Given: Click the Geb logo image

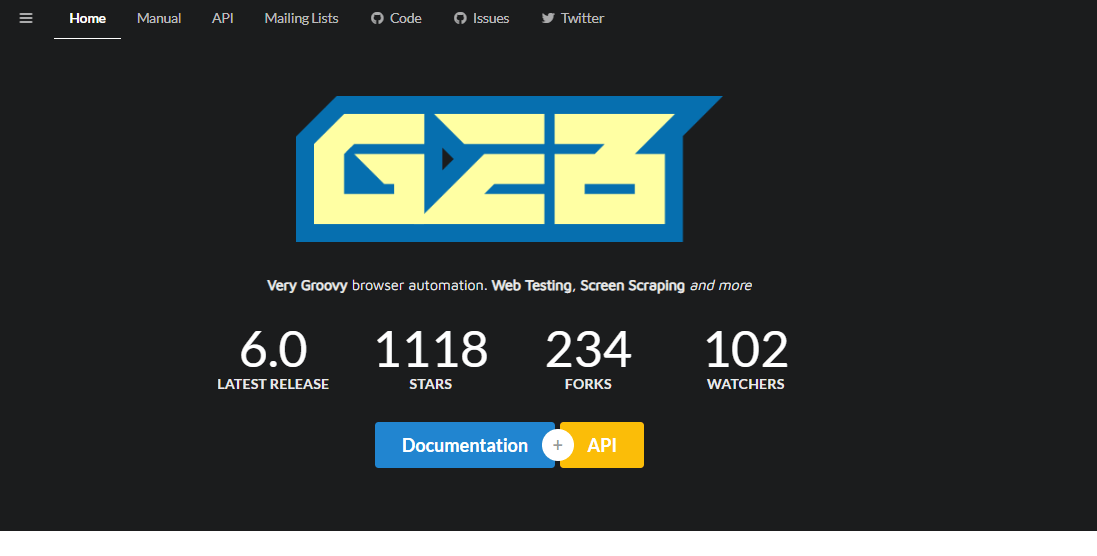Looking at the screenshot, I should click(508, 169).
